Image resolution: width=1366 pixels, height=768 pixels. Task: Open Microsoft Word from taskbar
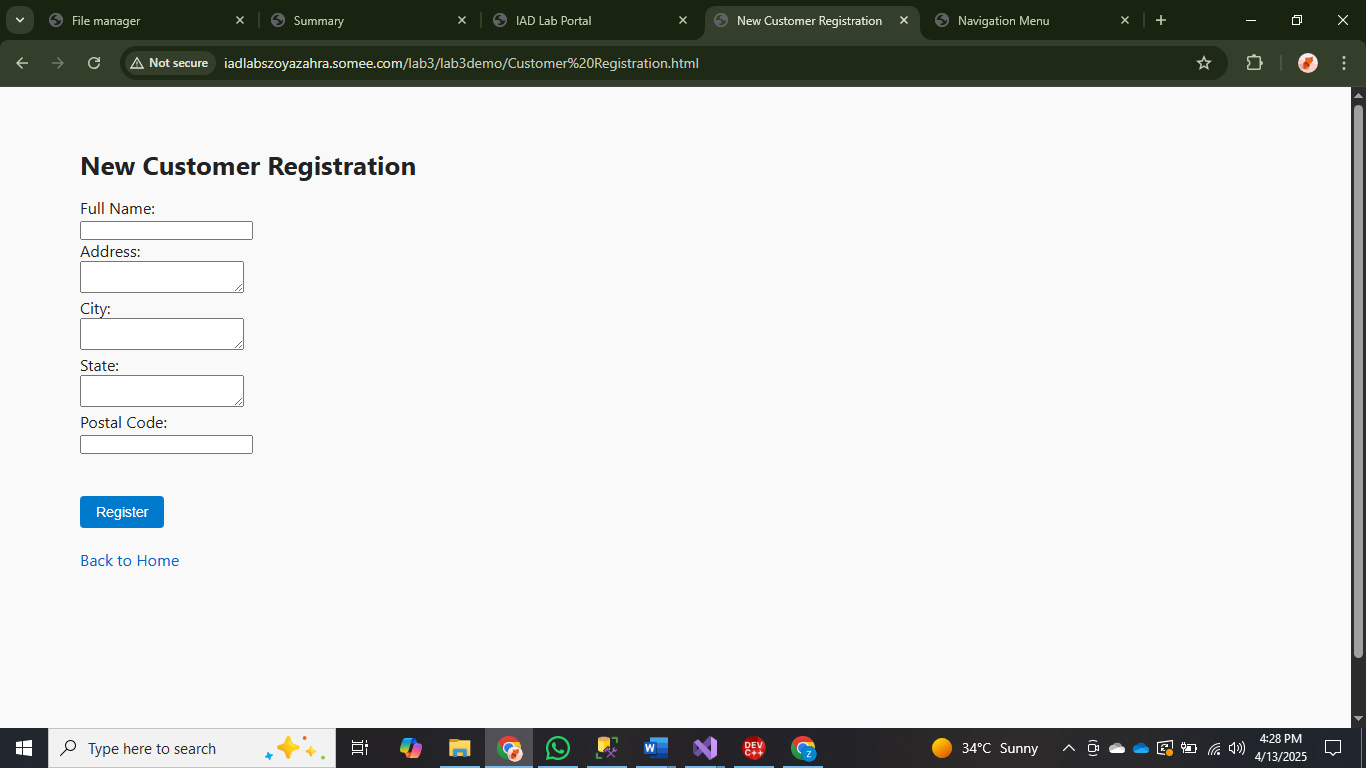point(655,748)
